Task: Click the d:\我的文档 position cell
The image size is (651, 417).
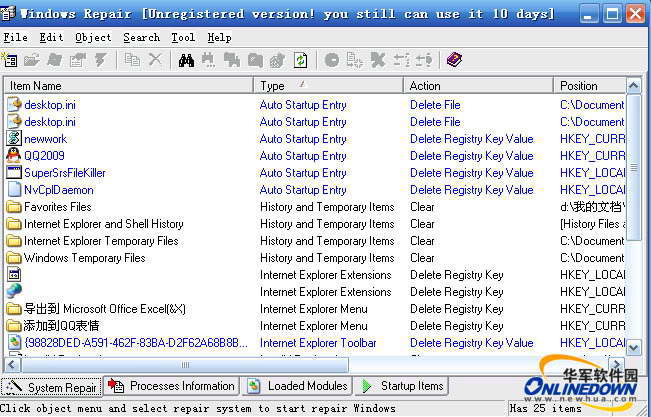Action: point(592,207)
